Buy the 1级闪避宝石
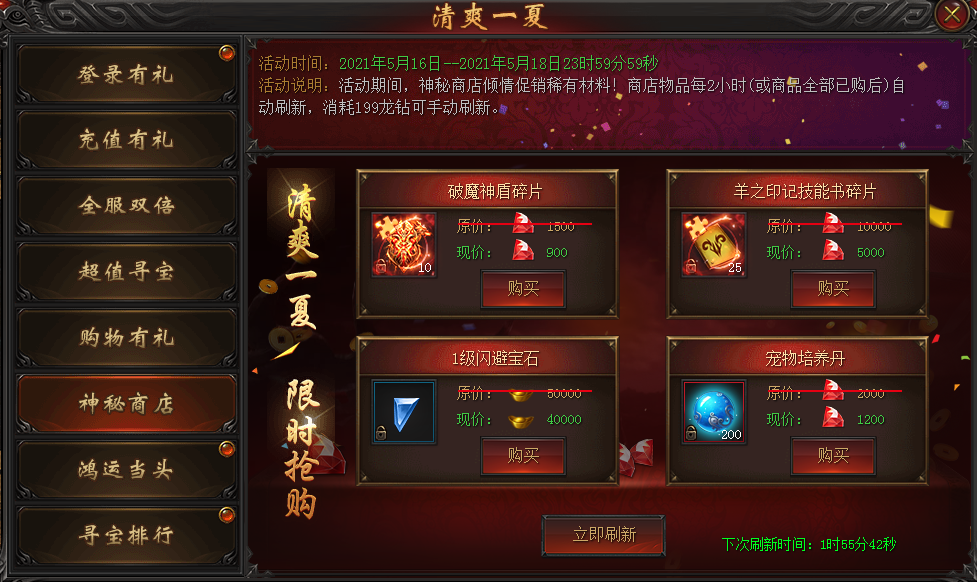This screenshot has width=977, height=582. (523, 456)
